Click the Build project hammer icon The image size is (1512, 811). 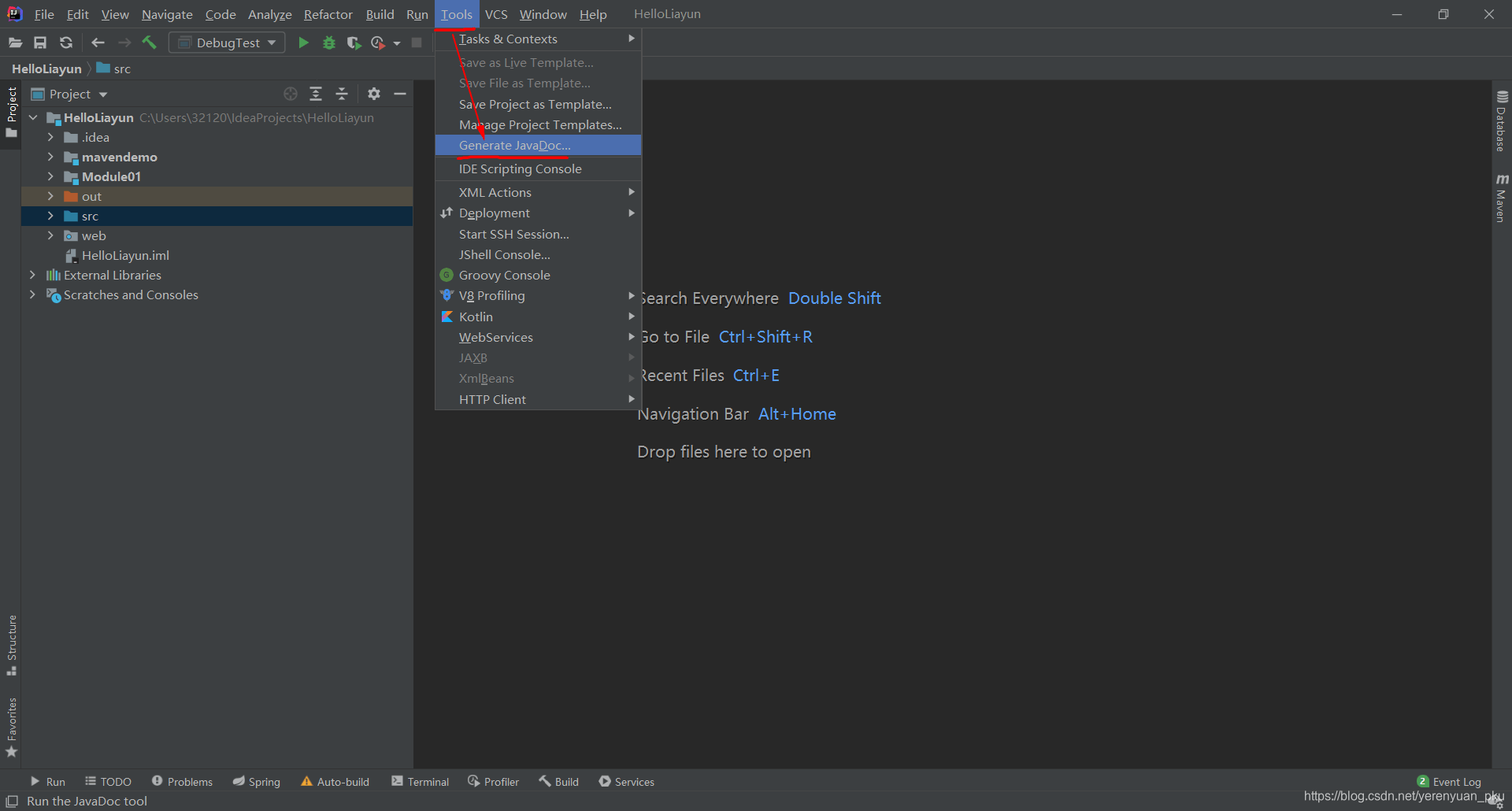[149, 43]
